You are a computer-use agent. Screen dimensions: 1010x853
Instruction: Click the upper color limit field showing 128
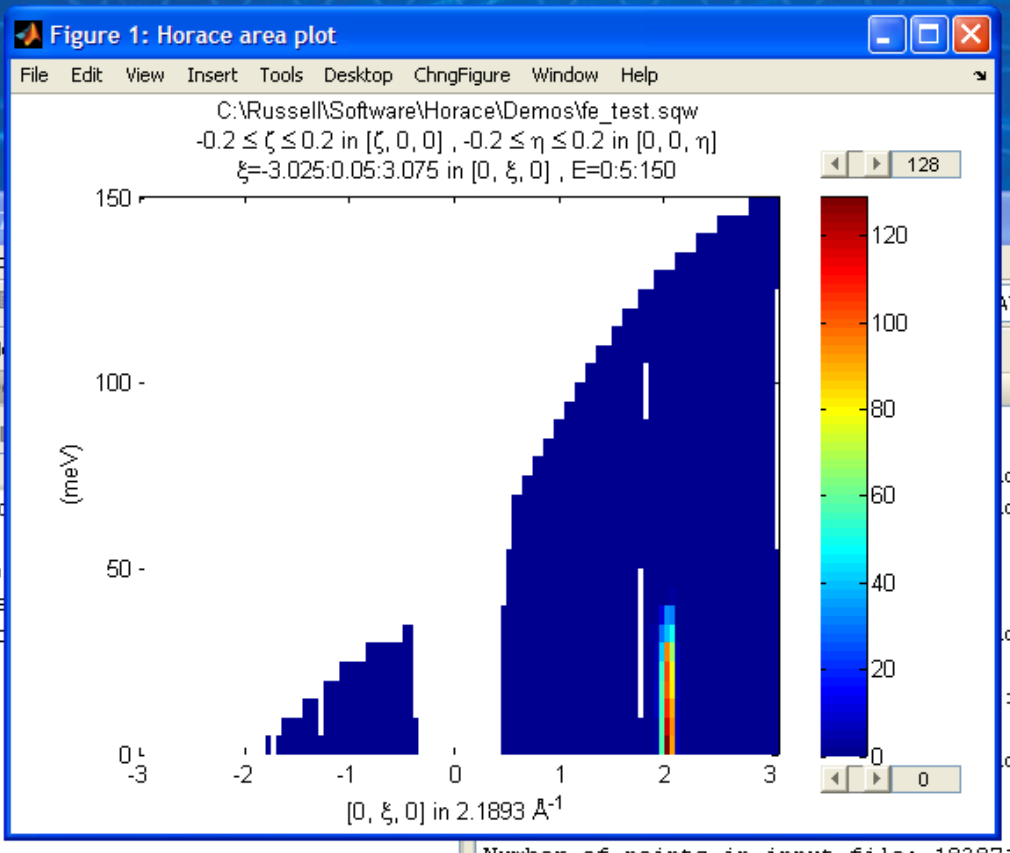[x=925, y=164]
